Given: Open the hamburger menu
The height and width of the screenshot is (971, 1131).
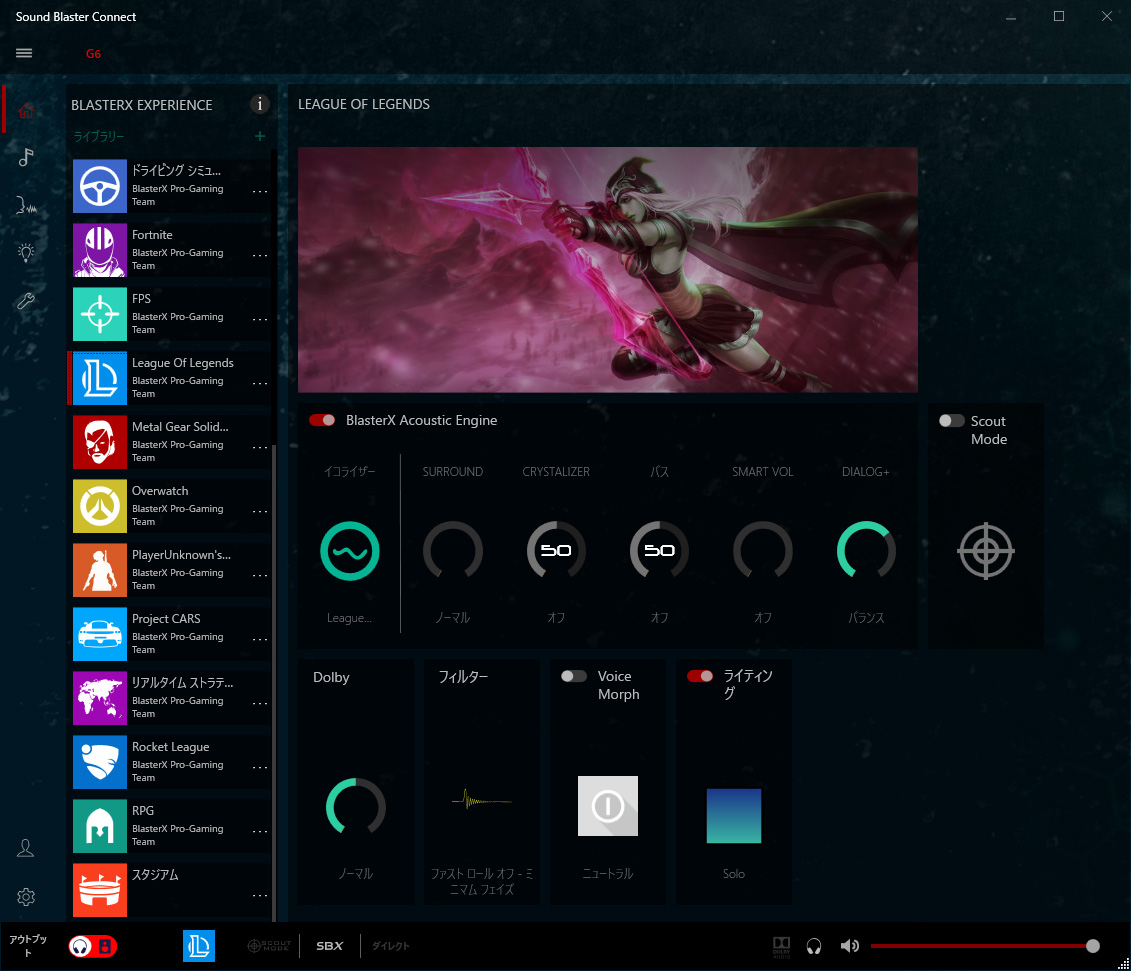Looking at the screenshot, I should [24, 53].
